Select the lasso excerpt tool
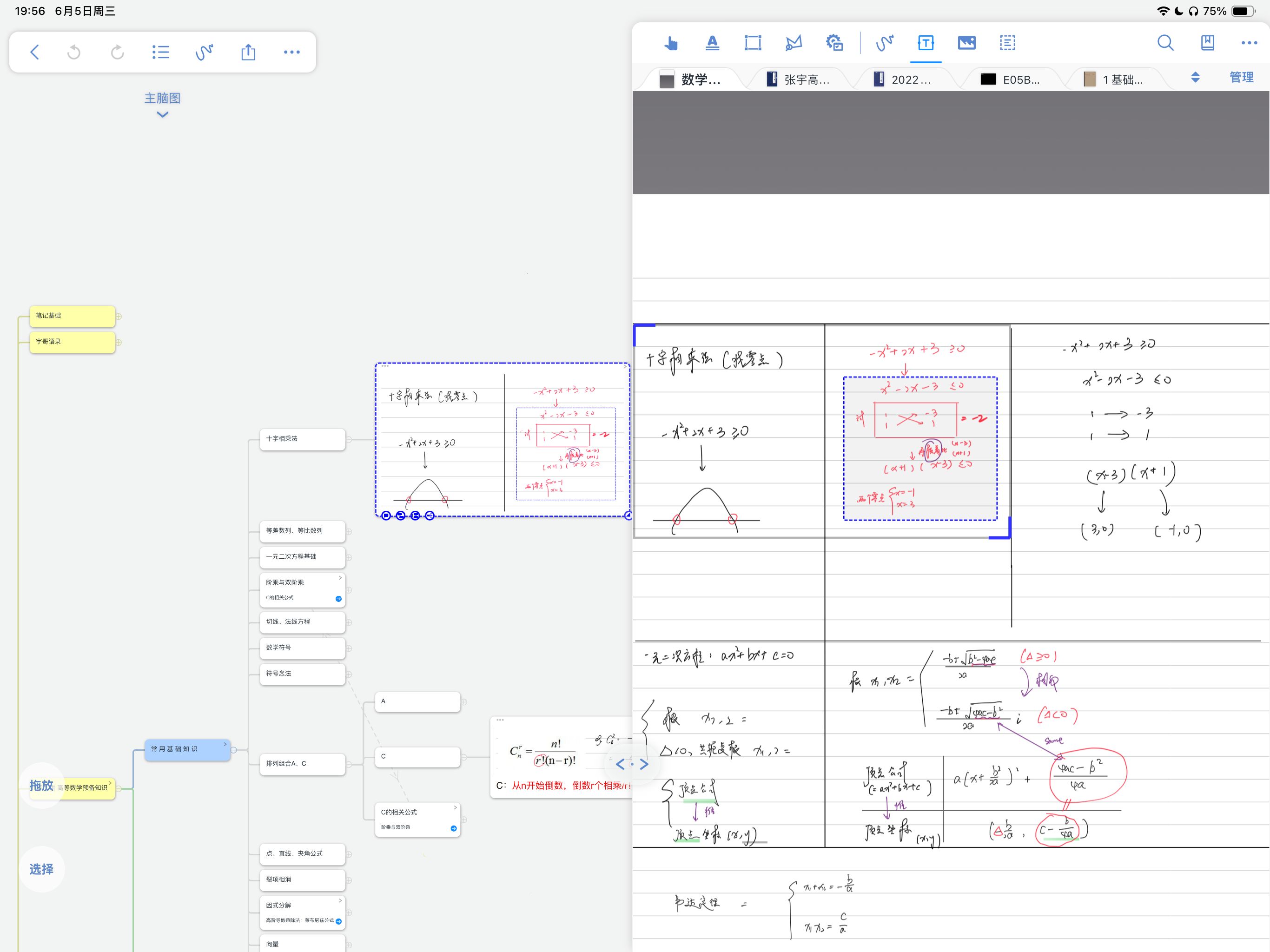The width and height of the screenshot is (1270, 952). click(x=794, y=43)
